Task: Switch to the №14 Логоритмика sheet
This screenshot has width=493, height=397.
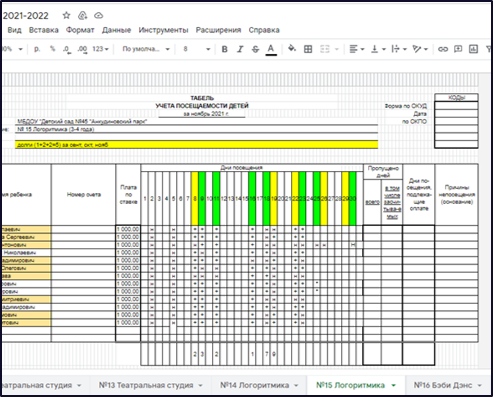Action: pos(254,385)
